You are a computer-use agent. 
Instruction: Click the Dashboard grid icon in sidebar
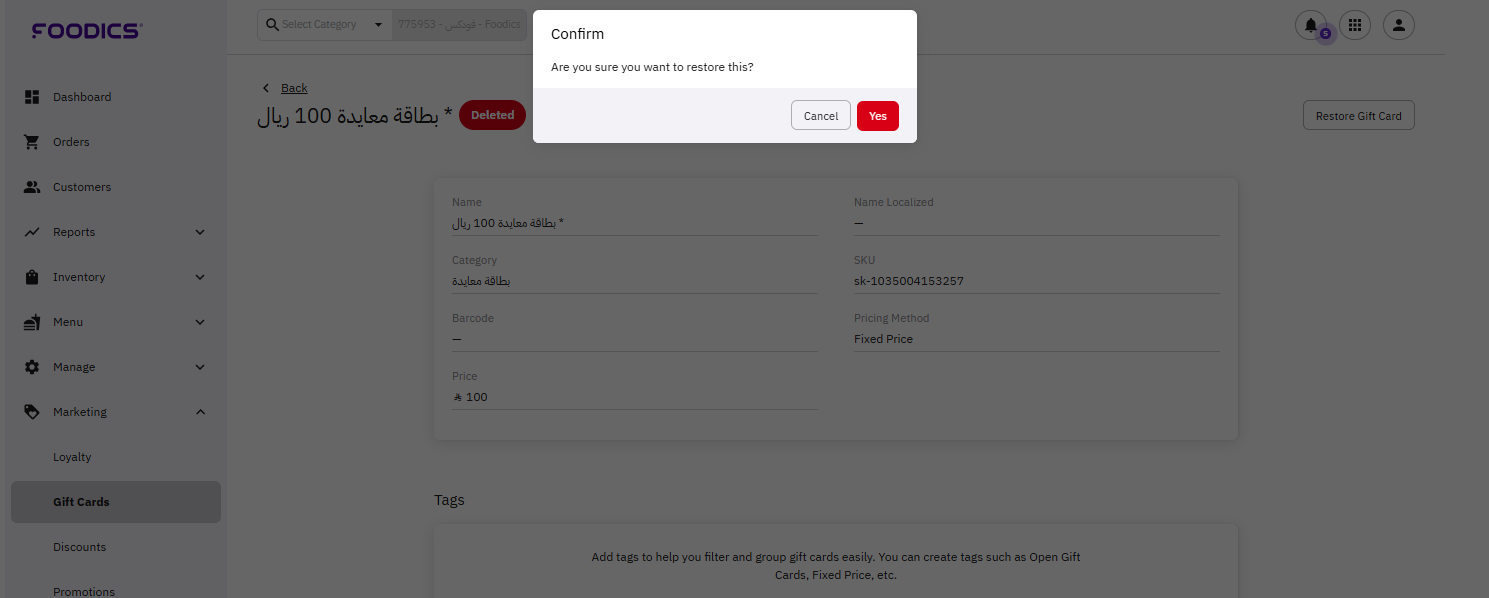coord(32,97)
